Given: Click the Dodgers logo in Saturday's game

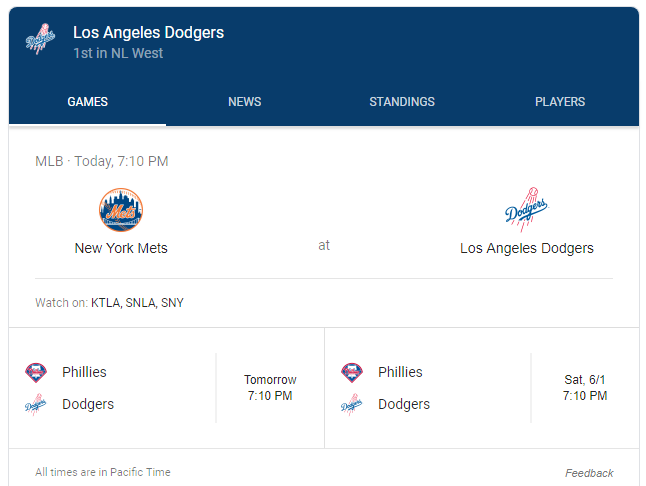Looking at the screenshot, I should (x=352, y=405).
